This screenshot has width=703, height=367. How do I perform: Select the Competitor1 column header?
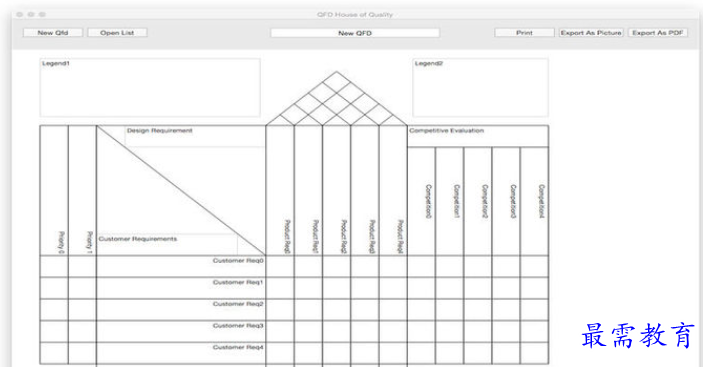coord(450,201)
